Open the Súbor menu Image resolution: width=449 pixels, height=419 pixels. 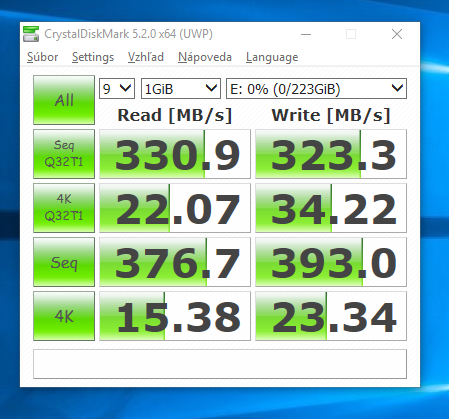tap(42, 57)
